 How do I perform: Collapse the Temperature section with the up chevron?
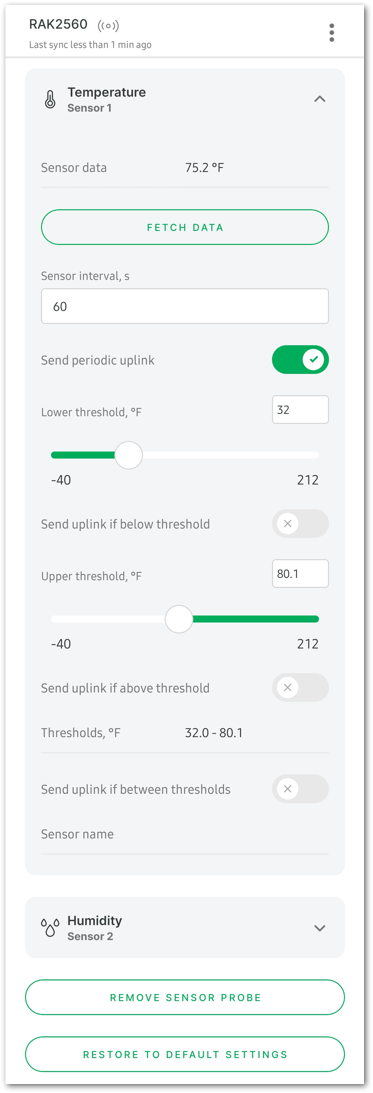[x=320, y=100]
